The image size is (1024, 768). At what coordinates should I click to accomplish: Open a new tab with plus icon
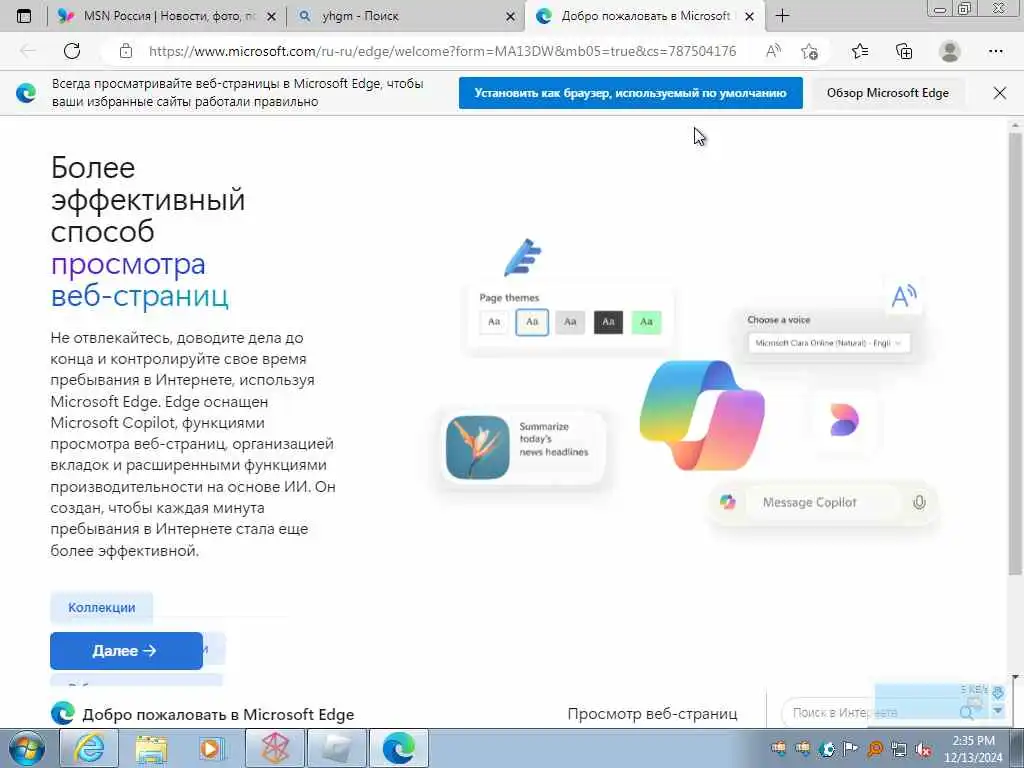click(782, 16)
